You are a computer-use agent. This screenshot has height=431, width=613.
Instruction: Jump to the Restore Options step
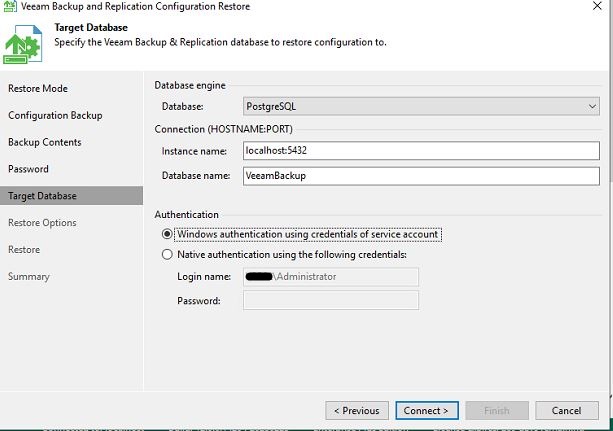[42, 223]
